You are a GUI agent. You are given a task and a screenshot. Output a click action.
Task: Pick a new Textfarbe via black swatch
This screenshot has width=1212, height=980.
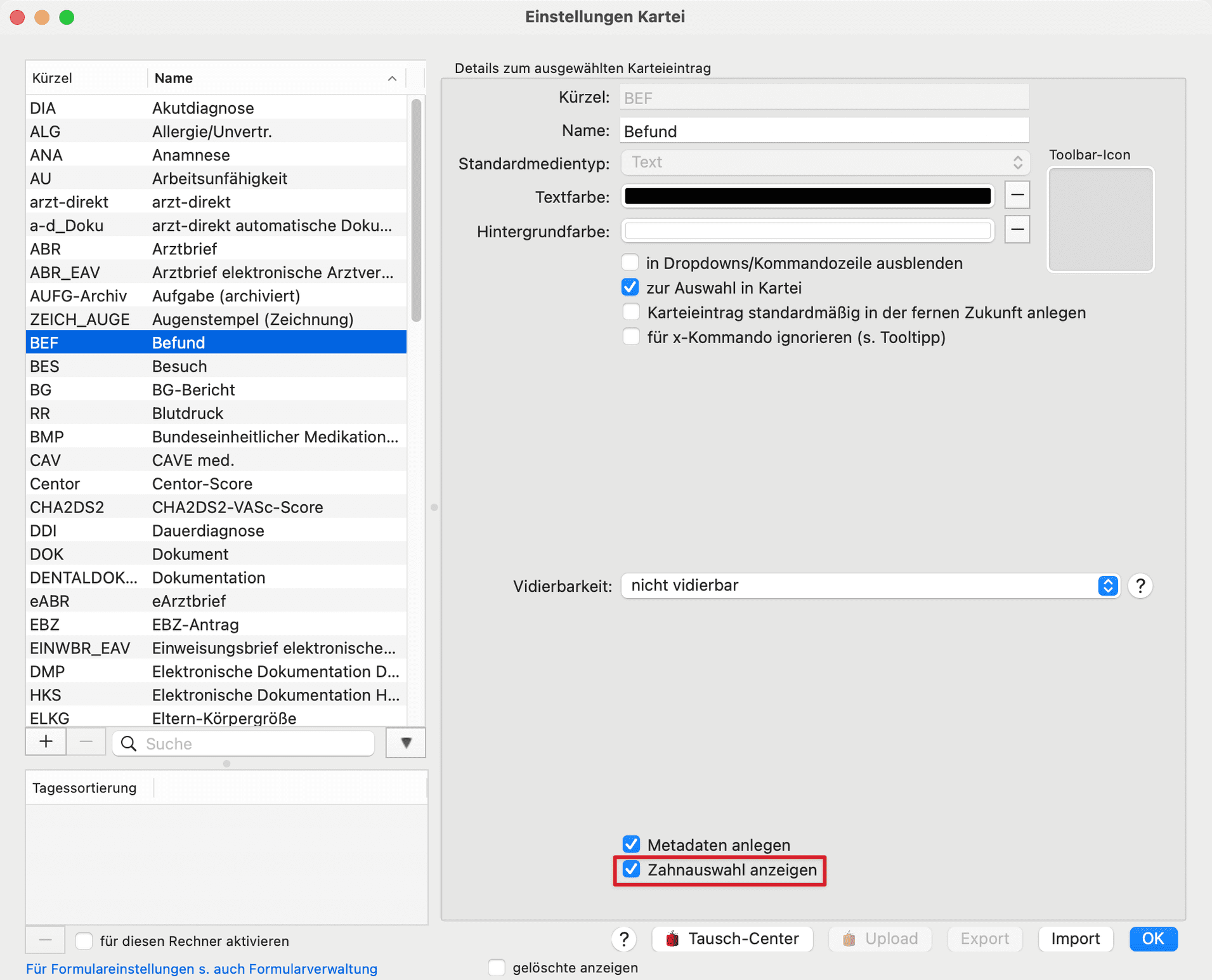pyautogui.click(x=807, y=196)
